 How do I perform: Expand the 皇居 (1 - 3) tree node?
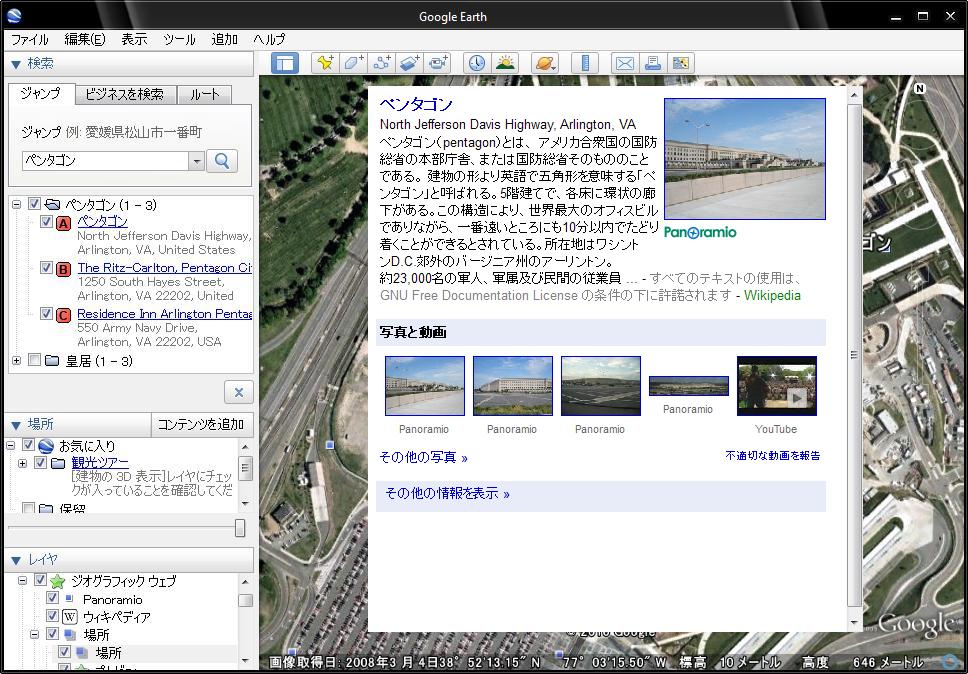17,360
